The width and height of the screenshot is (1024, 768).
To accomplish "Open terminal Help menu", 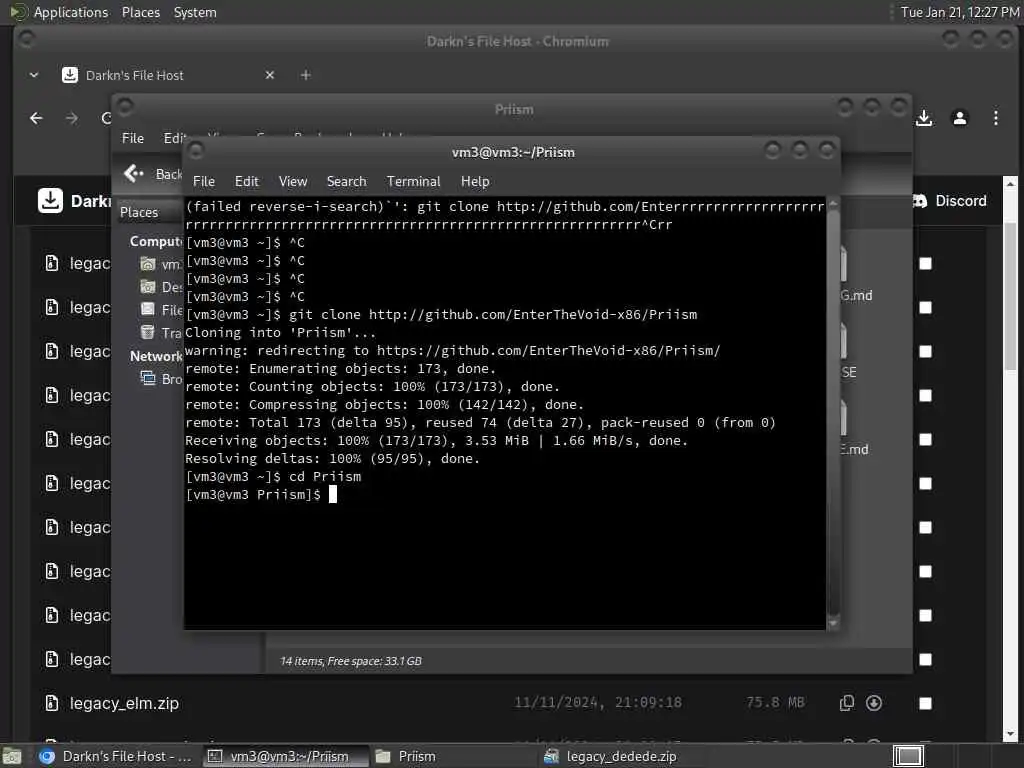I will click(x=475, y=181).
